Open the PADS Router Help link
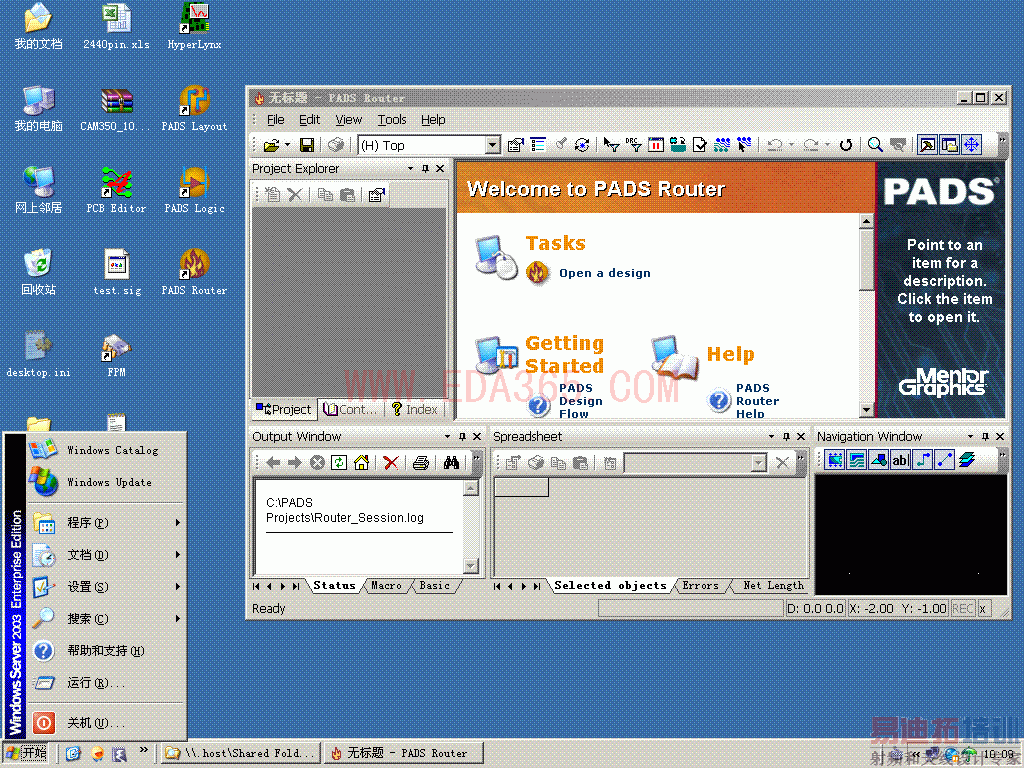The height and width of the screenshot is (768, 1024). pos(757,400)
